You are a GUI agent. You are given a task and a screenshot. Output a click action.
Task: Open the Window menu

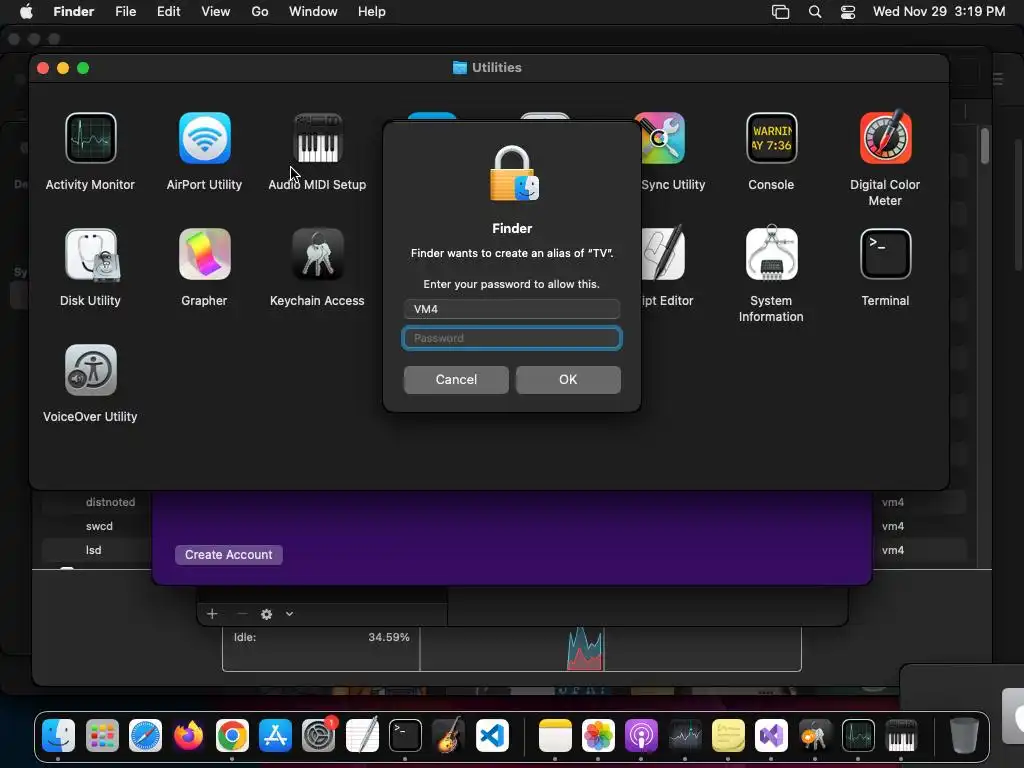(x=313, y=12)
